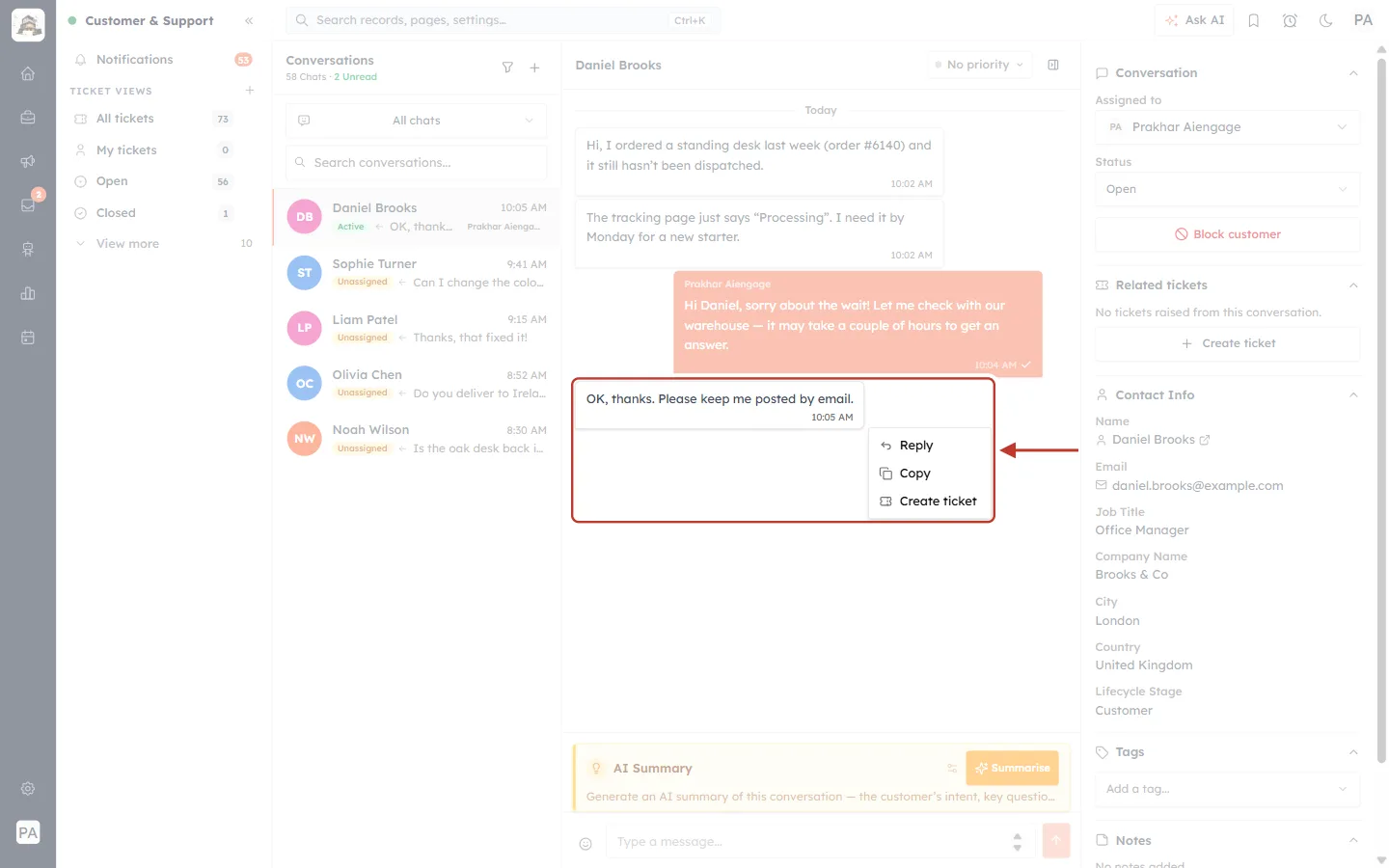Click the Daniel Brooks name link in Contact Info
The image size is (1389, 868).
[1154, 440]
